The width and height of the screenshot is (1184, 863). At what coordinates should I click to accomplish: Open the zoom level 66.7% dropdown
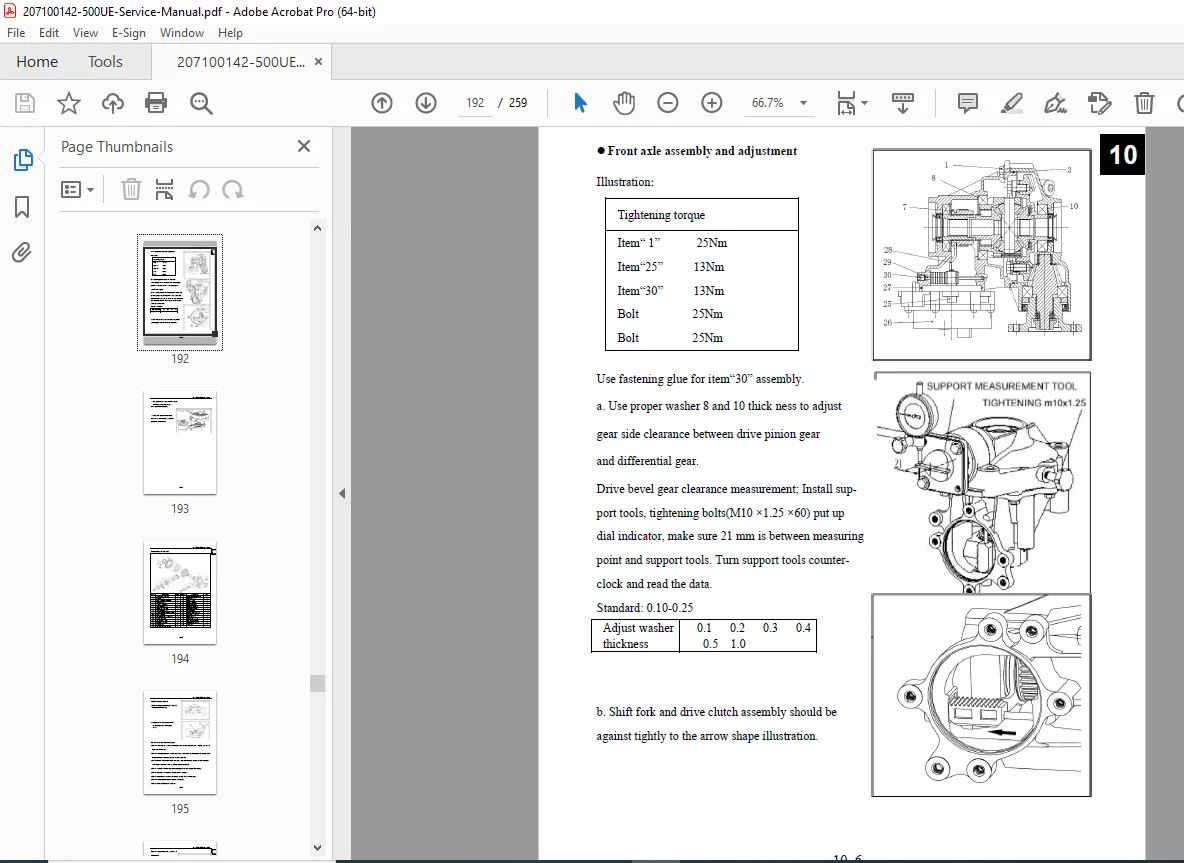803,103
